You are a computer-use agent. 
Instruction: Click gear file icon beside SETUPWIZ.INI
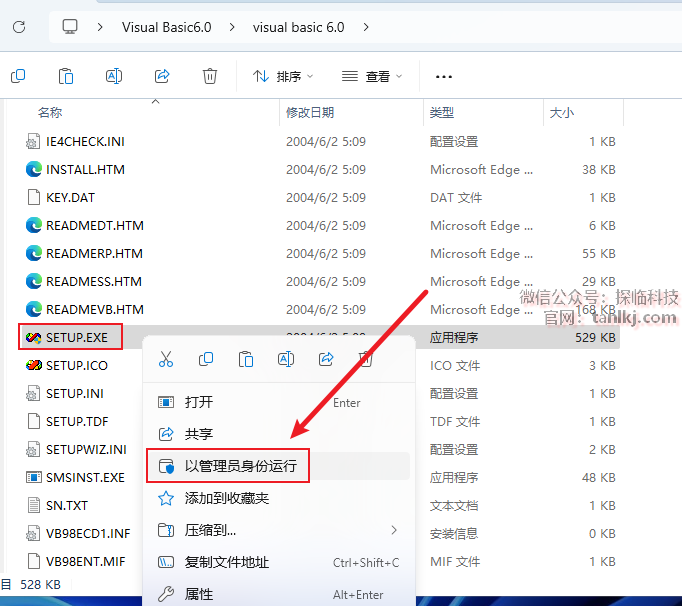[33, 449]
